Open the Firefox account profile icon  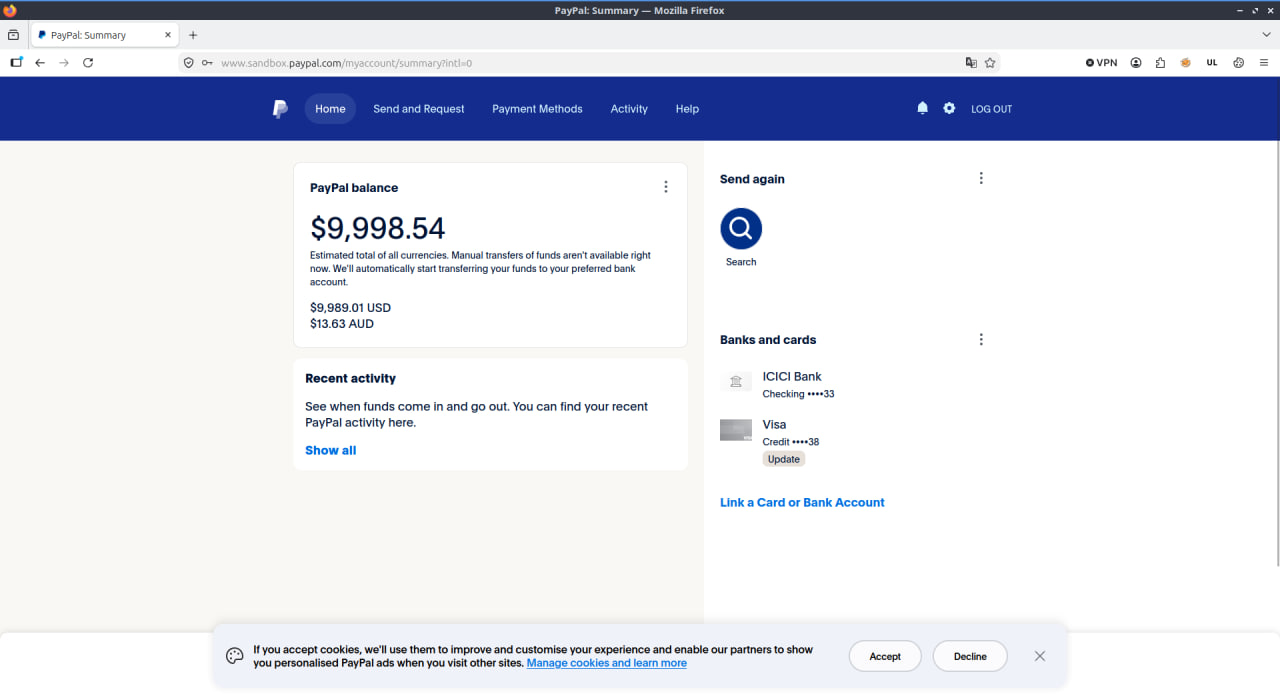click(1136, 63)
